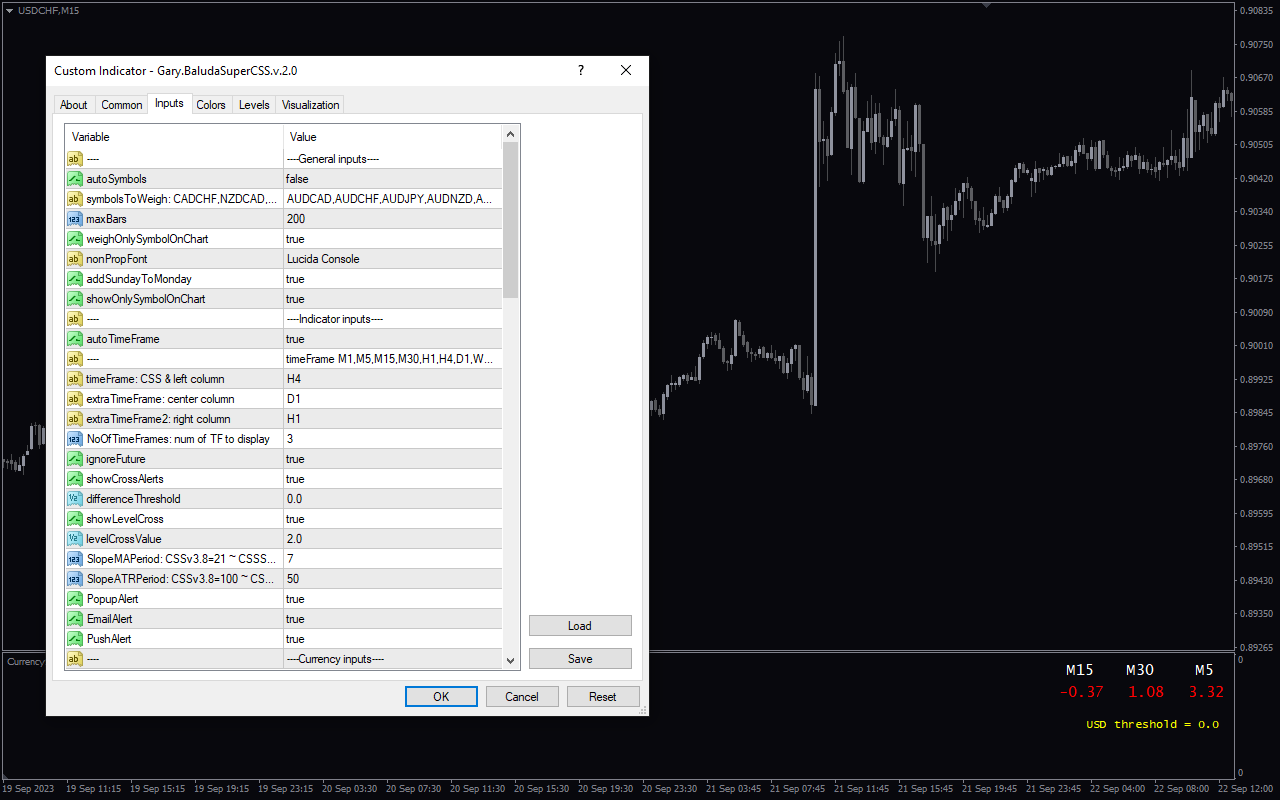This screenshot has width=1280, height=800.
Task: Click the integer icon beside NoOfTimeFrames
Action: (x=75, y=439)
